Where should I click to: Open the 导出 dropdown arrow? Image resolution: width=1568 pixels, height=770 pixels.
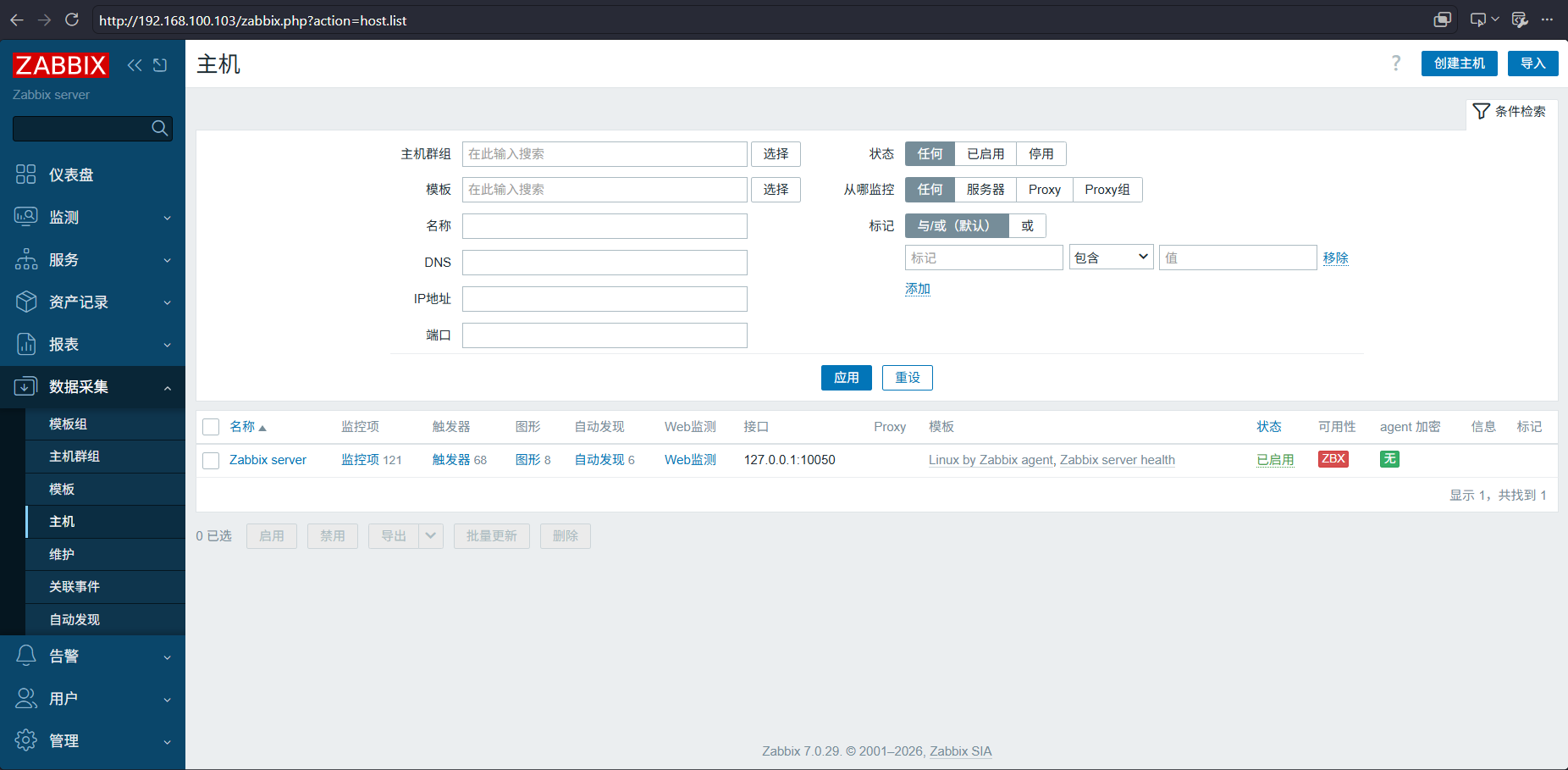[431, 536]
